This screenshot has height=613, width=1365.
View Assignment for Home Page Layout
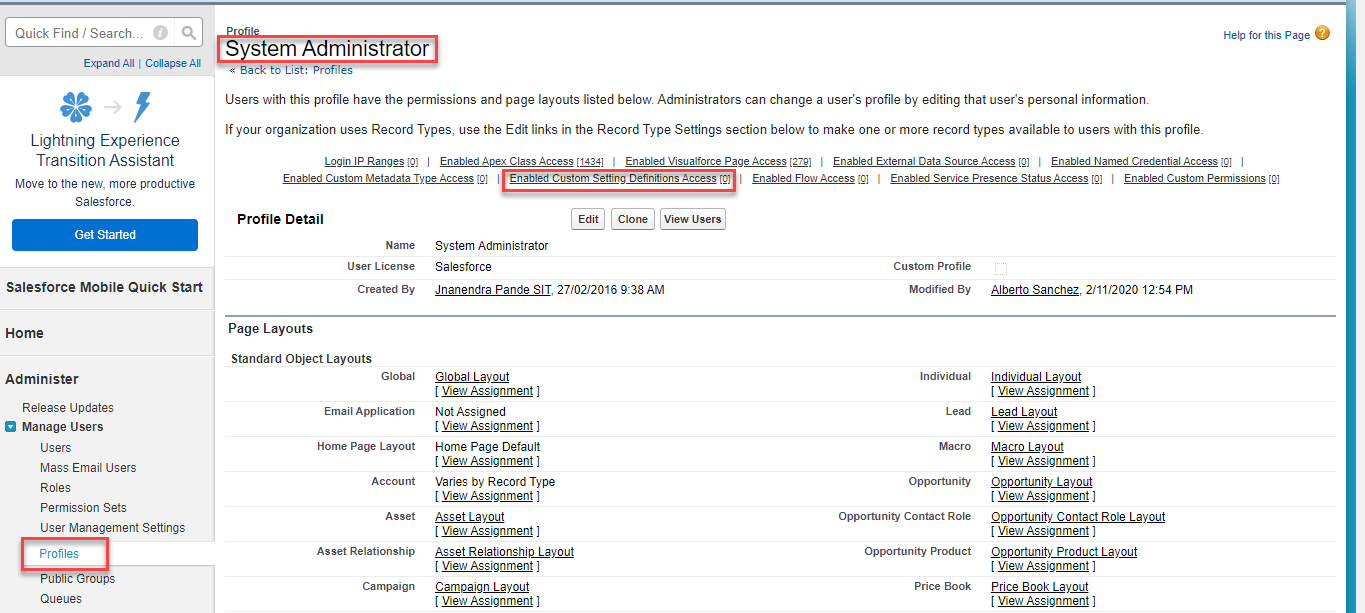[x=487, y=461]
